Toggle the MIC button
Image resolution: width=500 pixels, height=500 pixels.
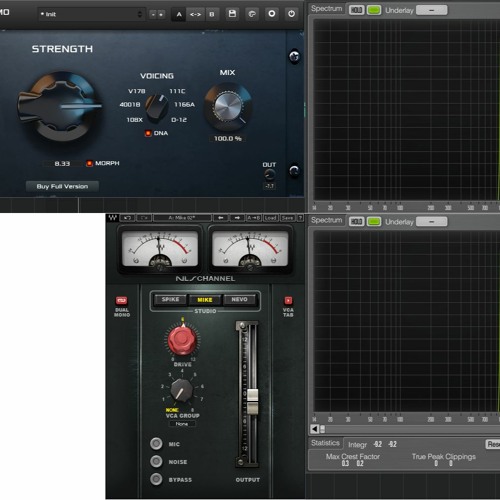[x=156, y=444]
